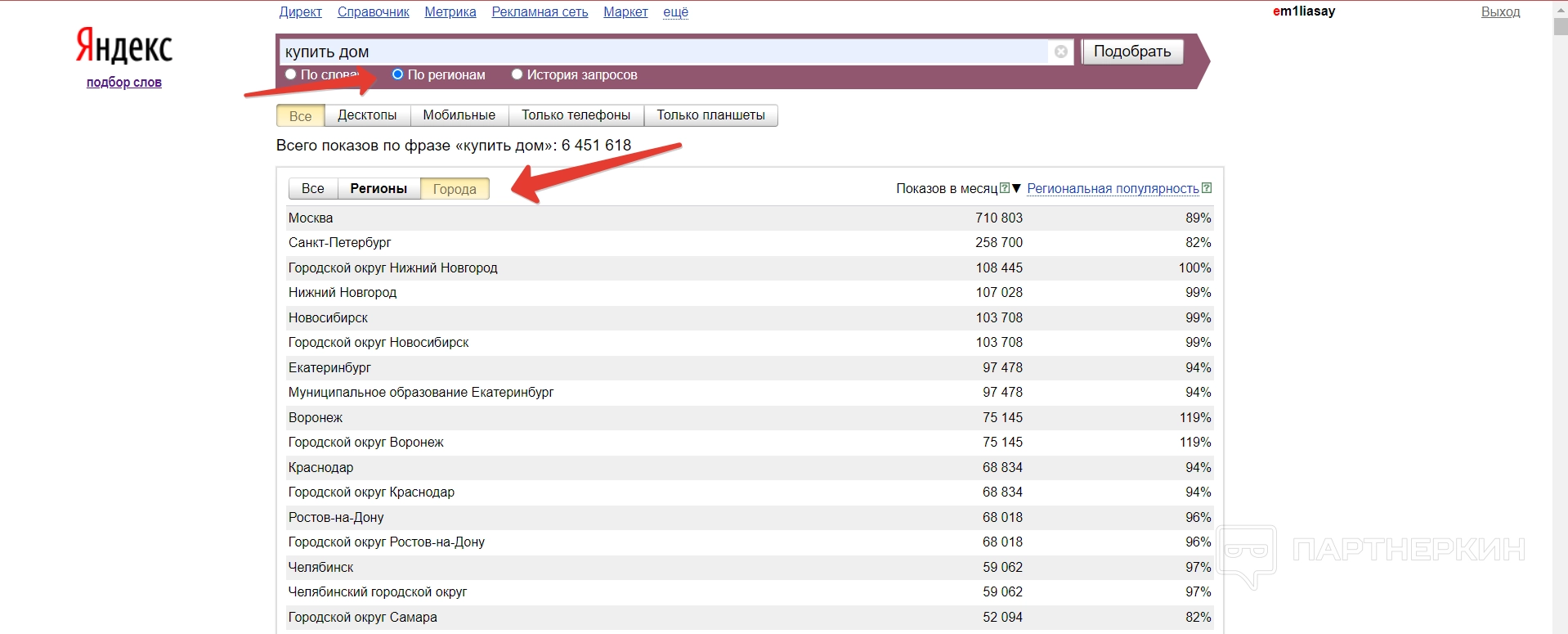Select the По регионам radio button
Viewport: 1568px width, 634px height.
(x=398, y=74)
